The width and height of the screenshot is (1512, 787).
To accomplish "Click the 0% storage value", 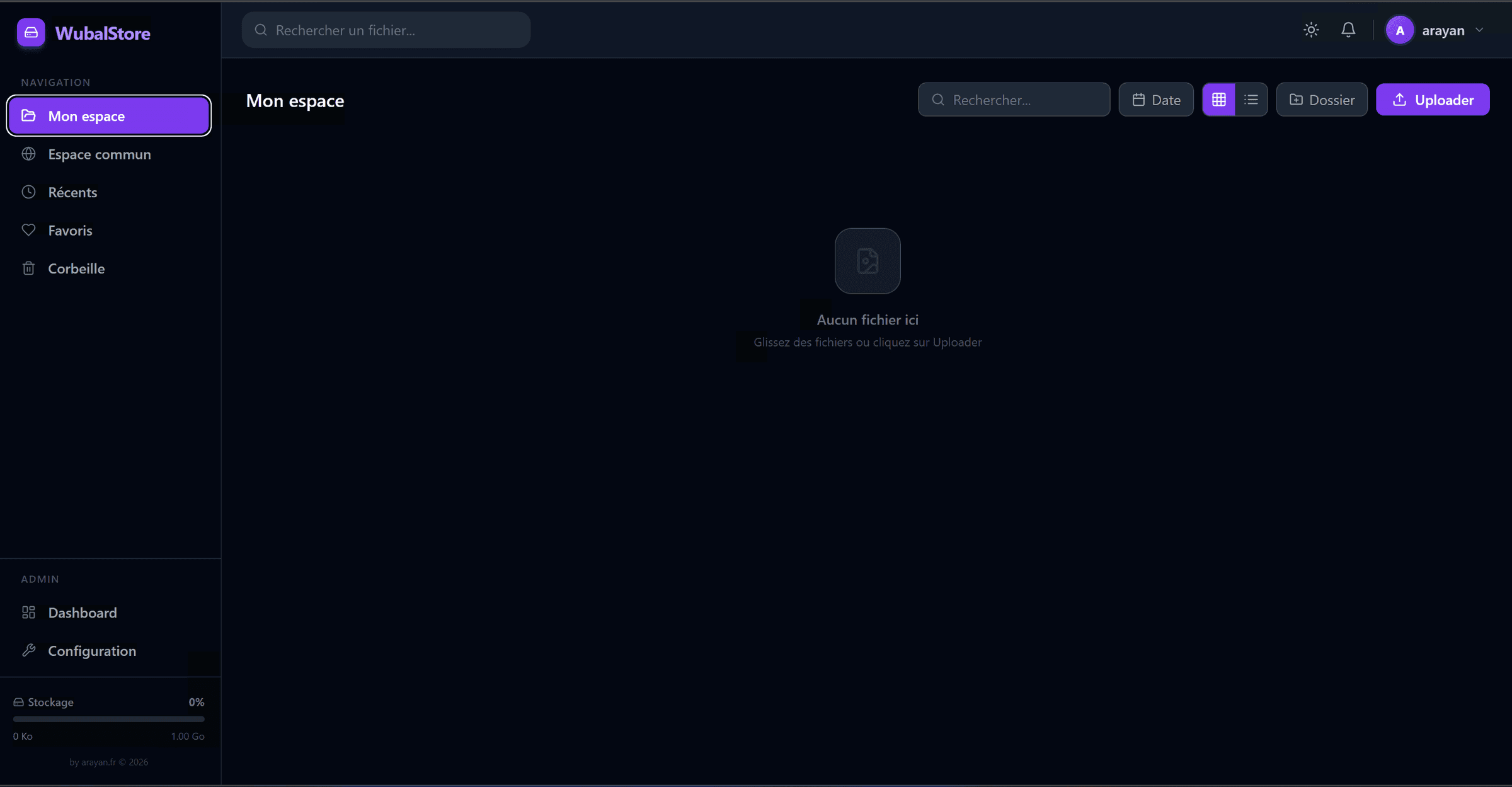I will pos(197,702).
